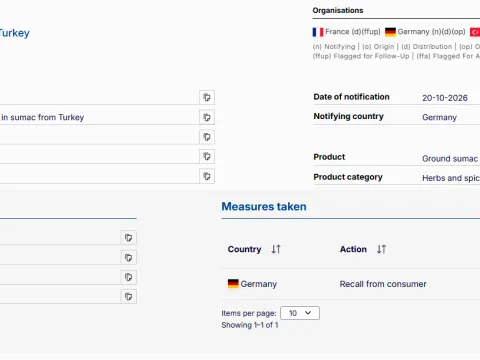Open the Items per page dropdown
The height and width of the screenshot is (360, 480).
coord(300,313)
